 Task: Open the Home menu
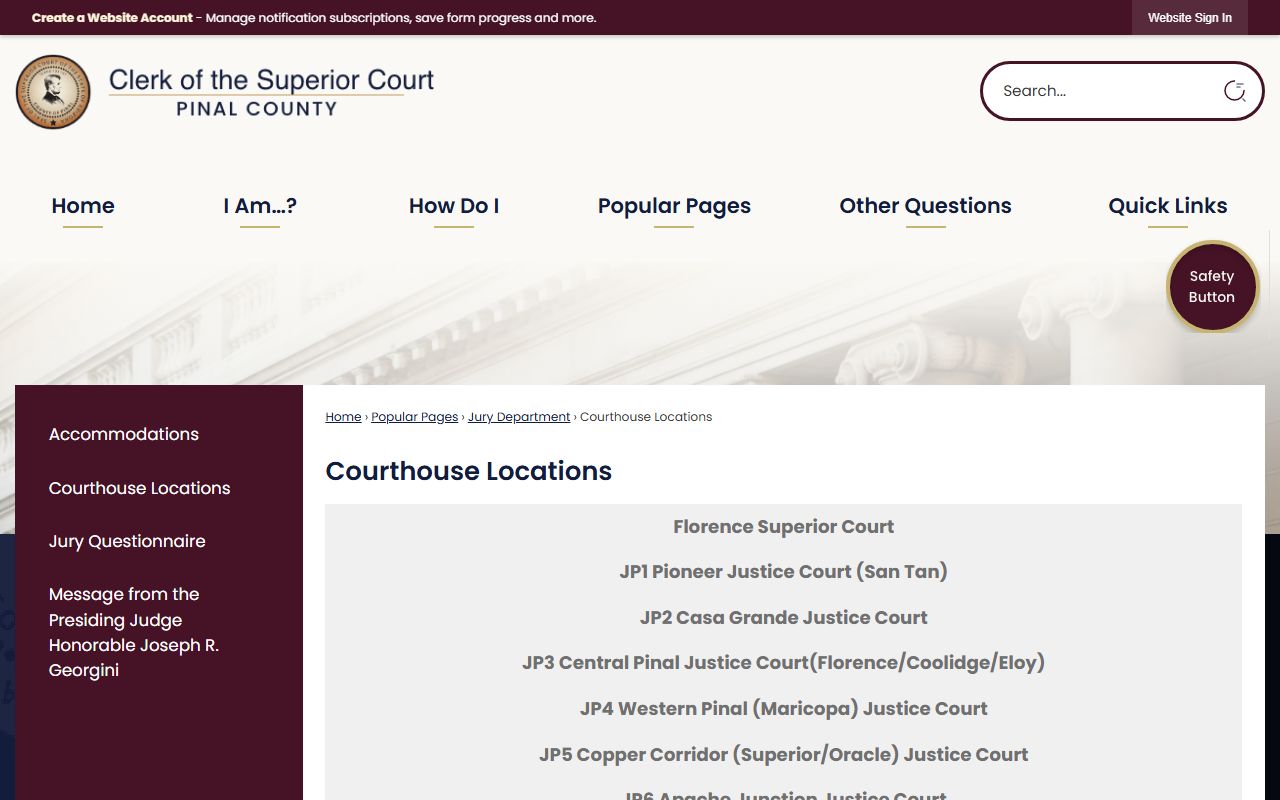[83, 206]
